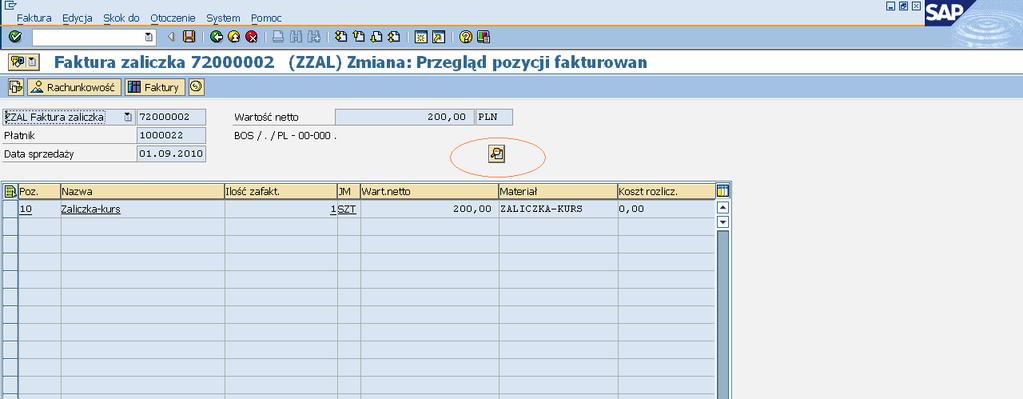Open Help with the question mark icon

pos(465,37)
